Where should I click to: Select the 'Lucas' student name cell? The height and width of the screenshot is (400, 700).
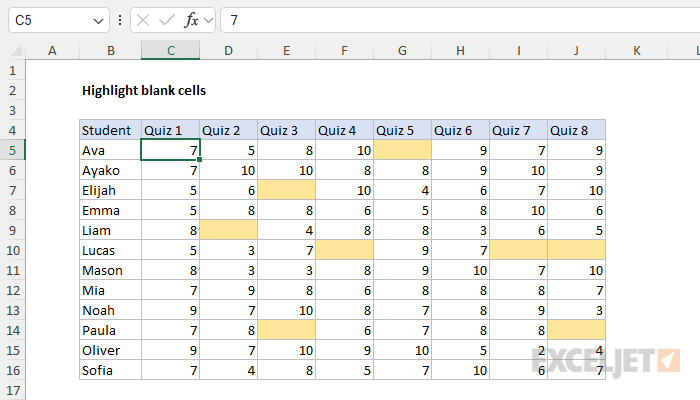coord(111,250)
